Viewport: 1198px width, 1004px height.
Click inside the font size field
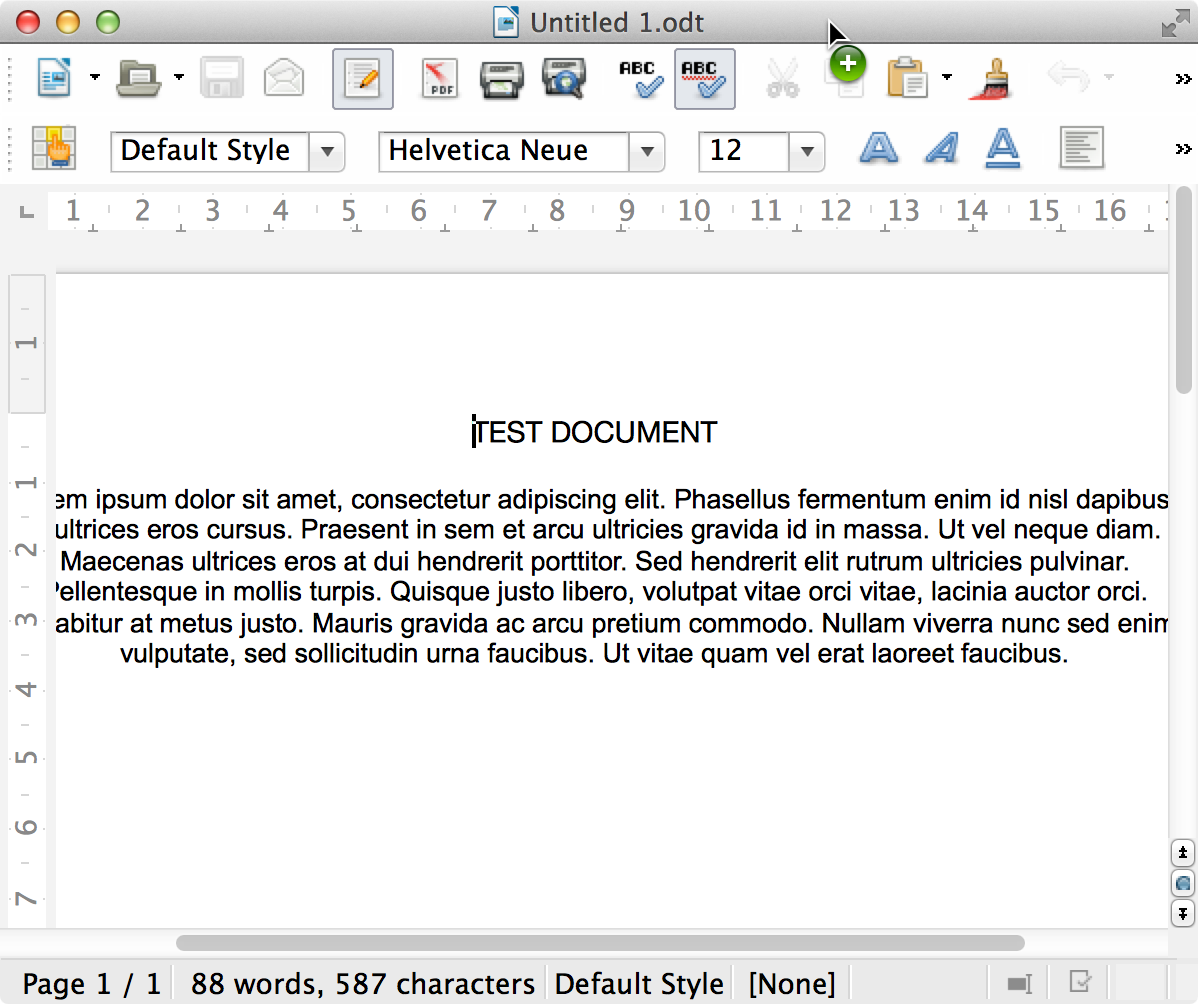click(x=743, y=152)
